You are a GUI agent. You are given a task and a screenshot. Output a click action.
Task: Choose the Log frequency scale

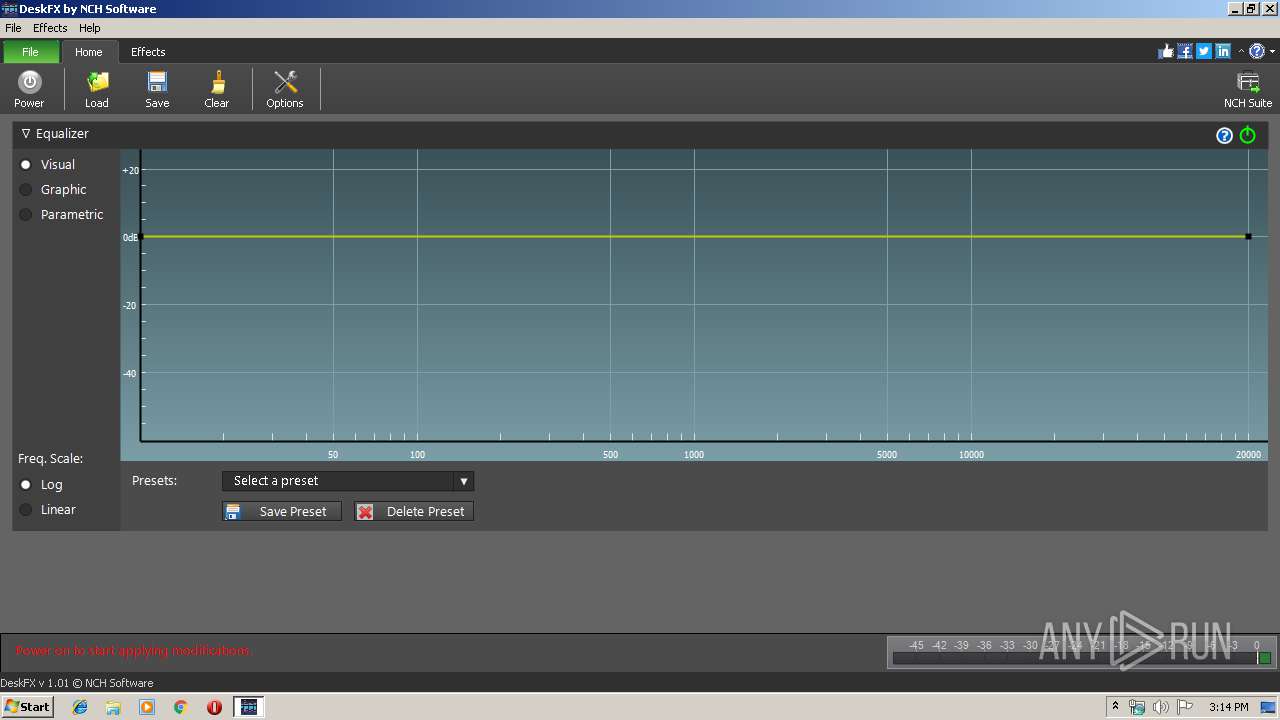click(41, 484)
